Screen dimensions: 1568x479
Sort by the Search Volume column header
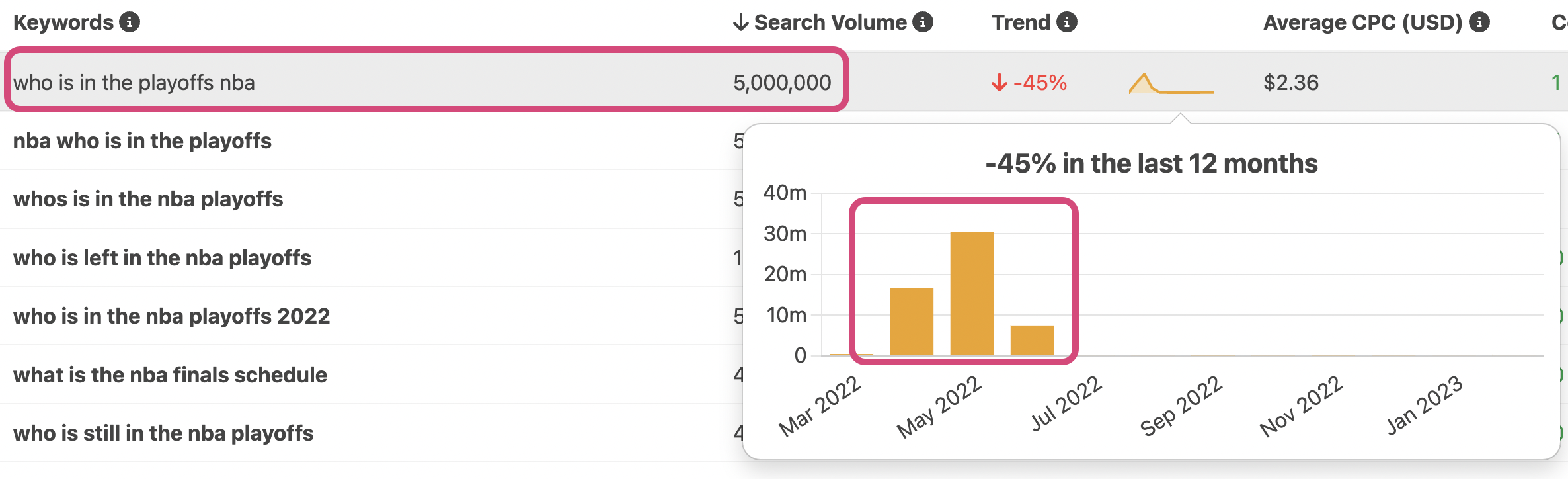(x=830, y=22)
